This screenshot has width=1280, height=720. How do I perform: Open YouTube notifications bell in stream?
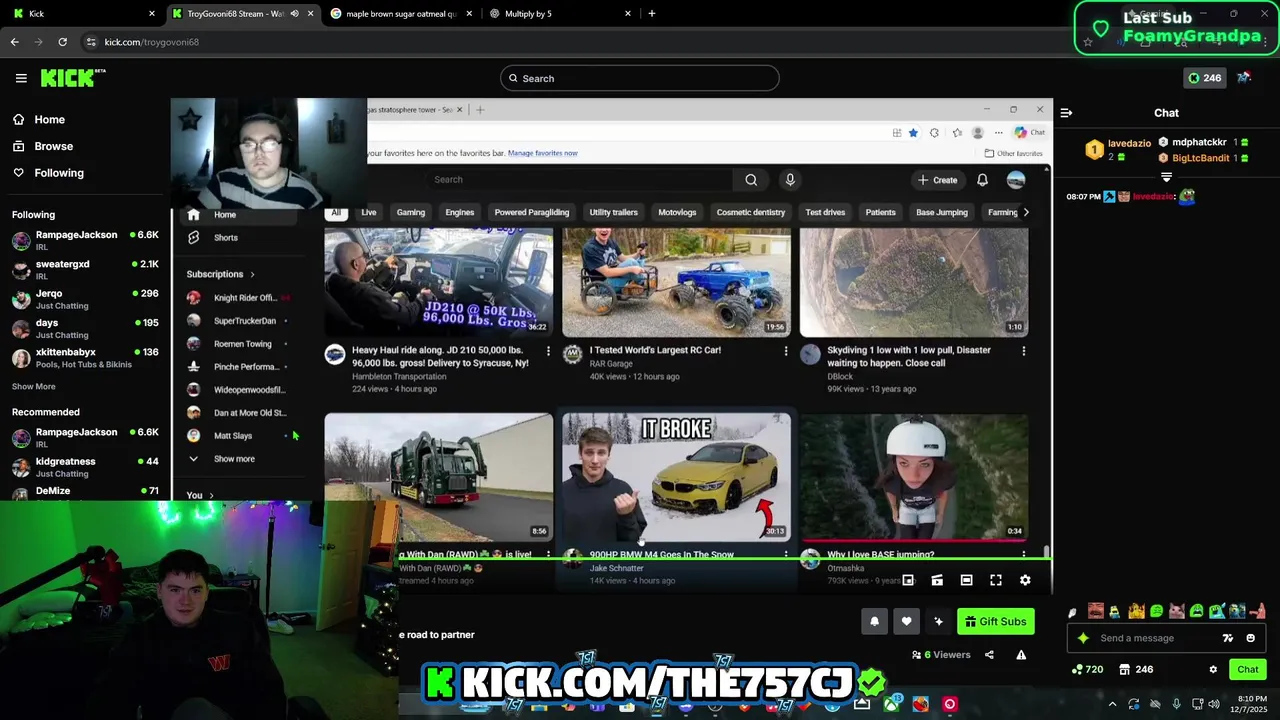982,180
